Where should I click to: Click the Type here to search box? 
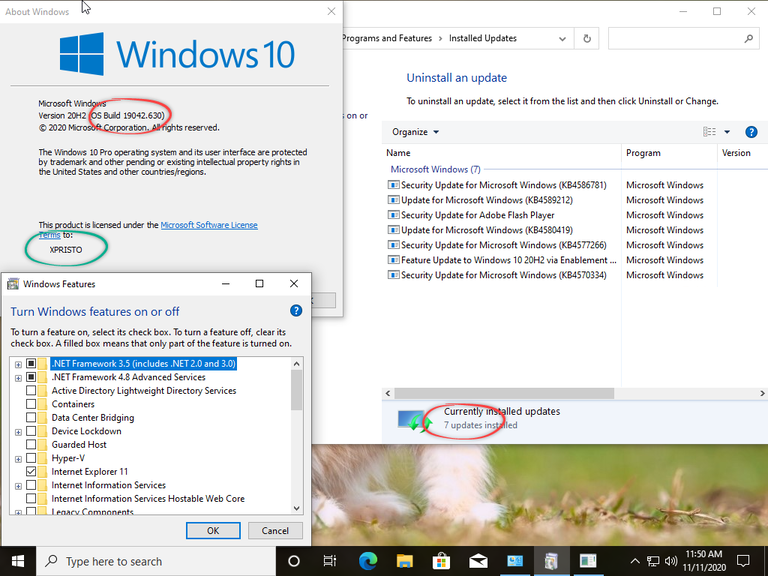point(156,561)
